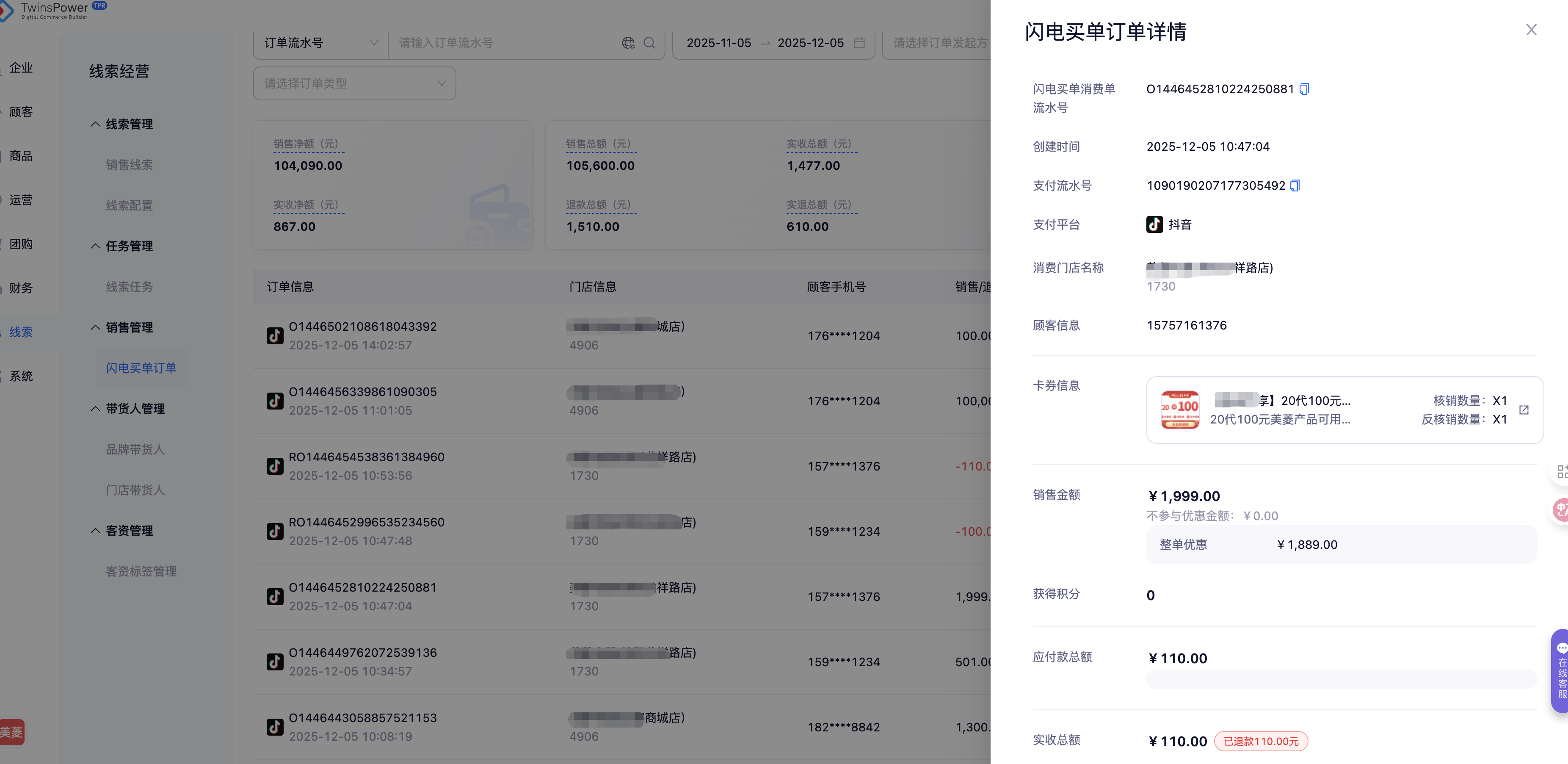Open order O1446443058857521153 row
Screen dimensions: 1568x764
pyautogui.click(x=363, y=718)
